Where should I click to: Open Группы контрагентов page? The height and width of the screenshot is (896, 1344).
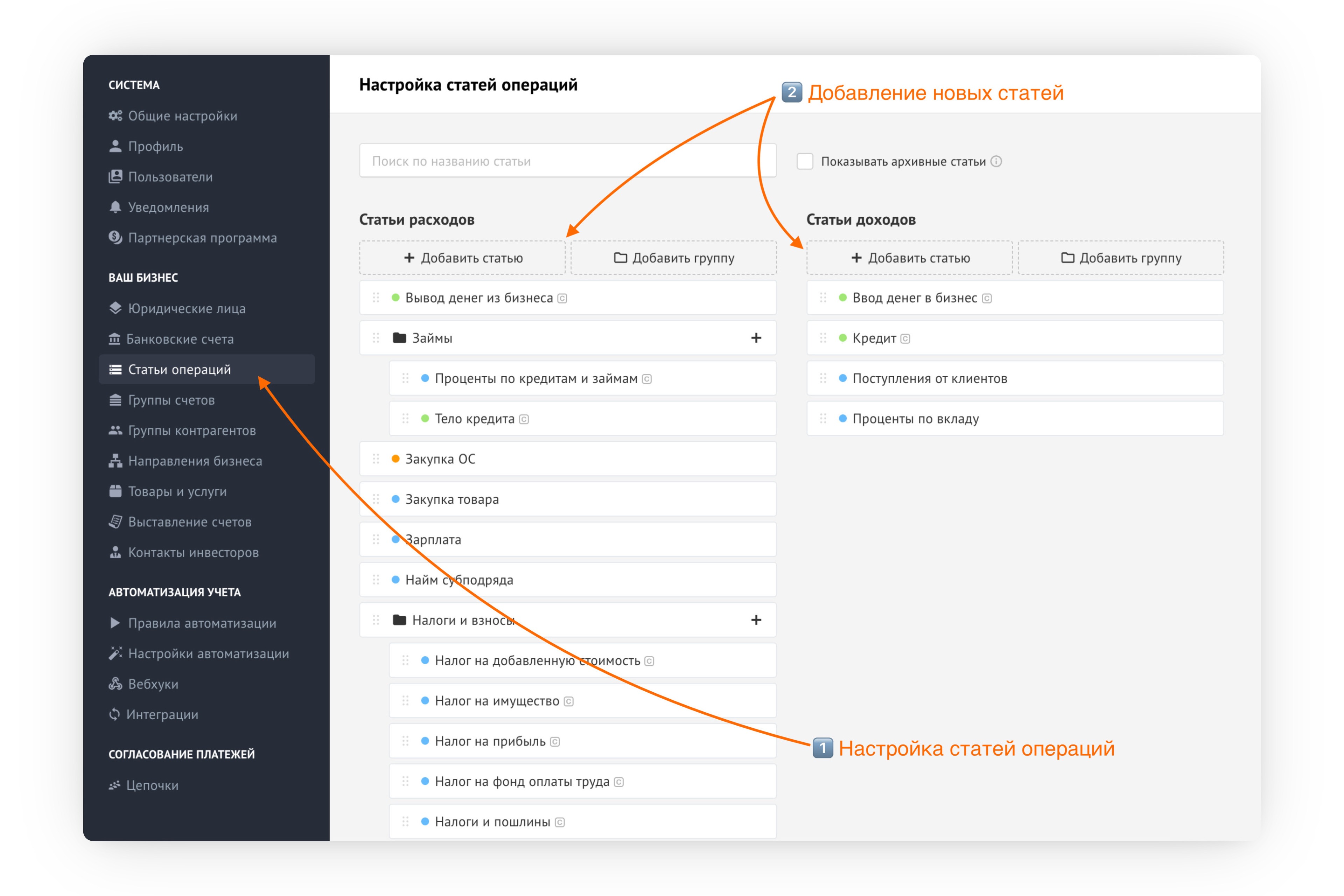[191, 430]
